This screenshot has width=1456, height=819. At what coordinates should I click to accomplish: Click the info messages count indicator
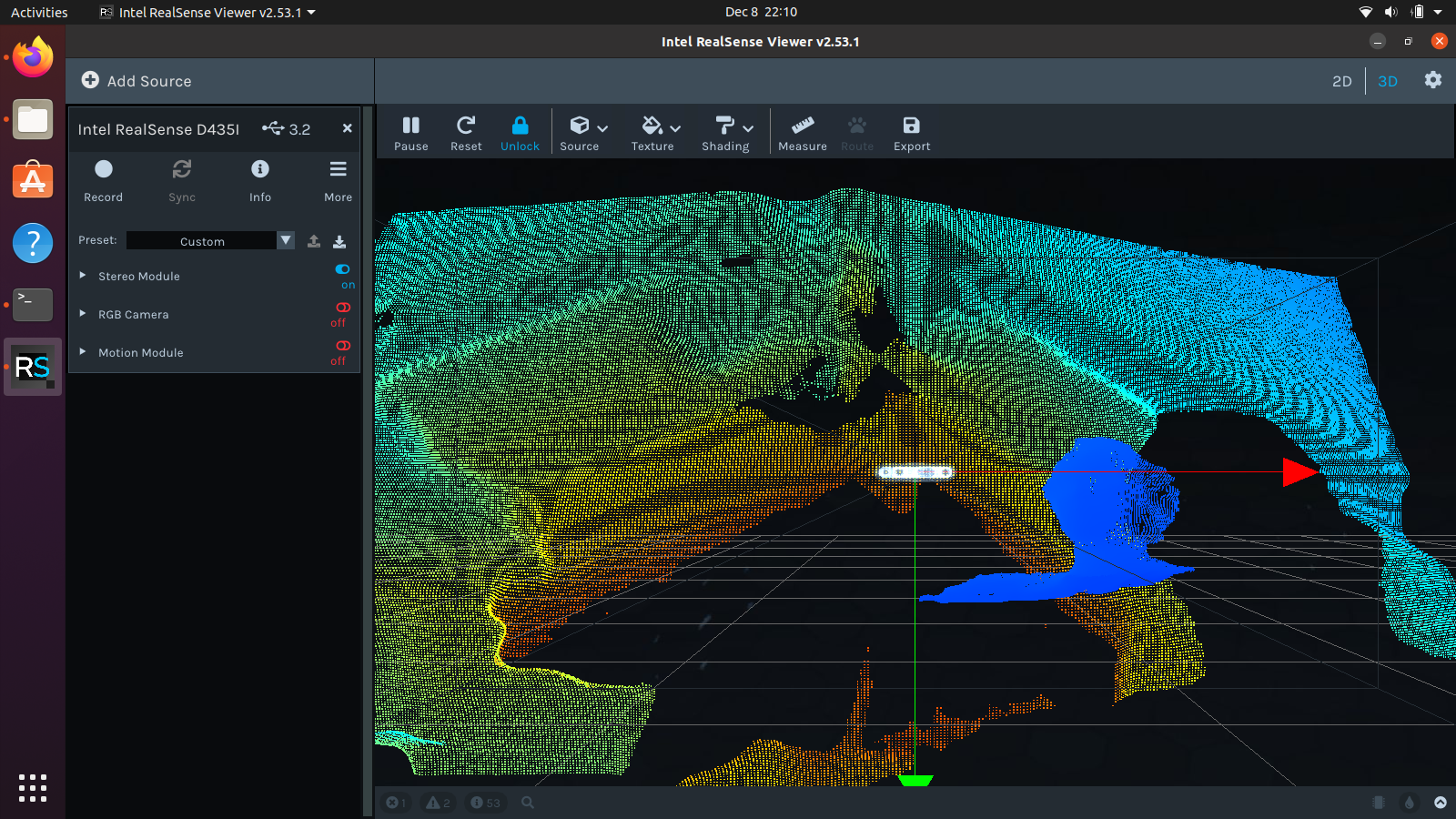pos(485,803)
